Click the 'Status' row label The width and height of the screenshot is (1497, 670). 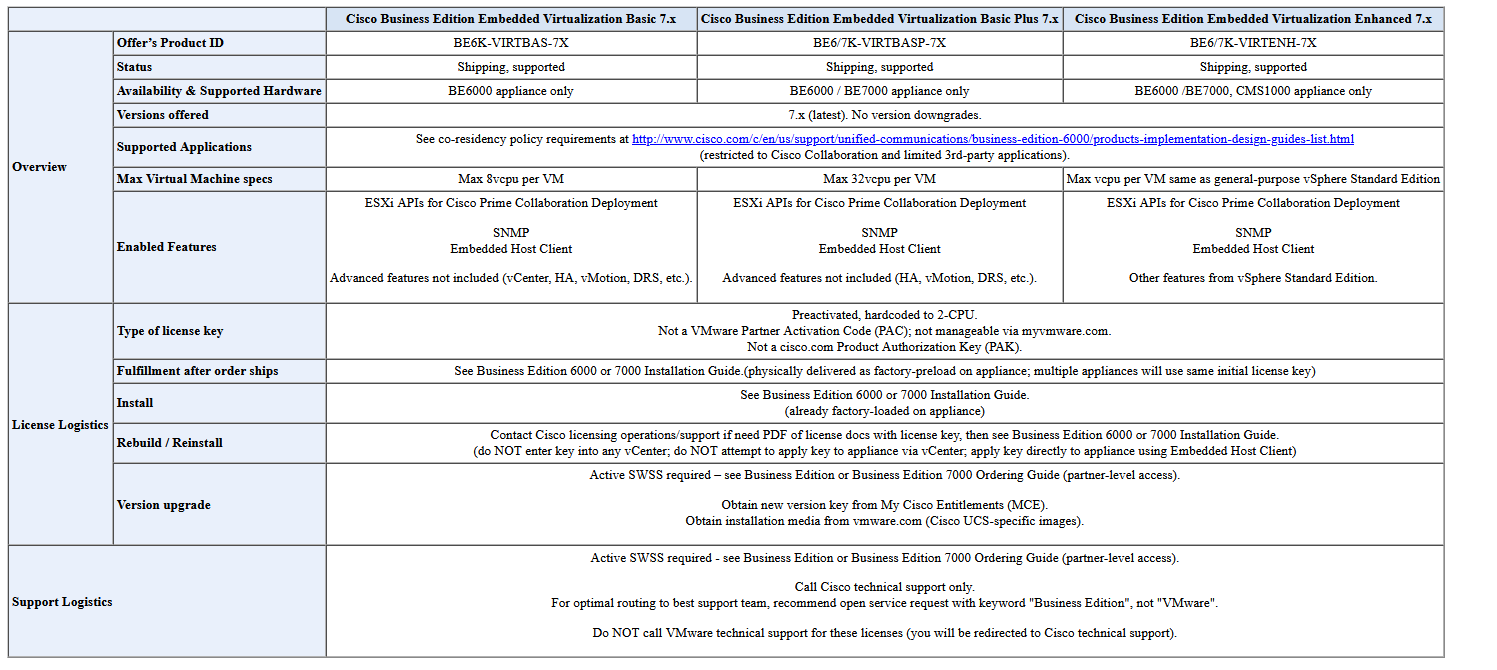click(135, 67)
